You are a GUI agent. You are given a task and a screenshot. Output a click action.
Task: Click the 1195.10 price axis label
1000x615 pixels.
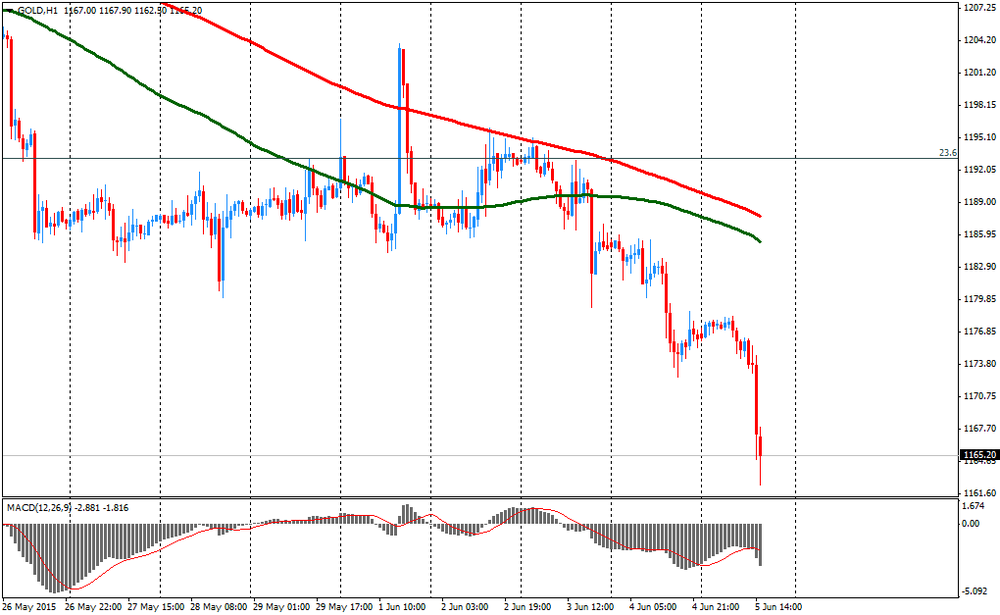pos(980,137)
